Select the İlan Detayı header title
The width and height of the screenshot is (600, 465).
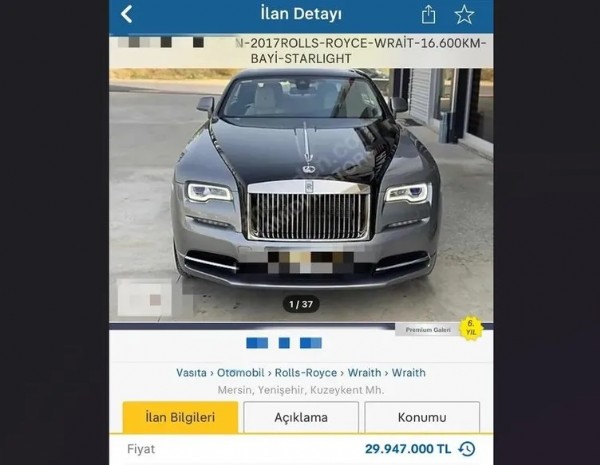(x=301, y=14)
